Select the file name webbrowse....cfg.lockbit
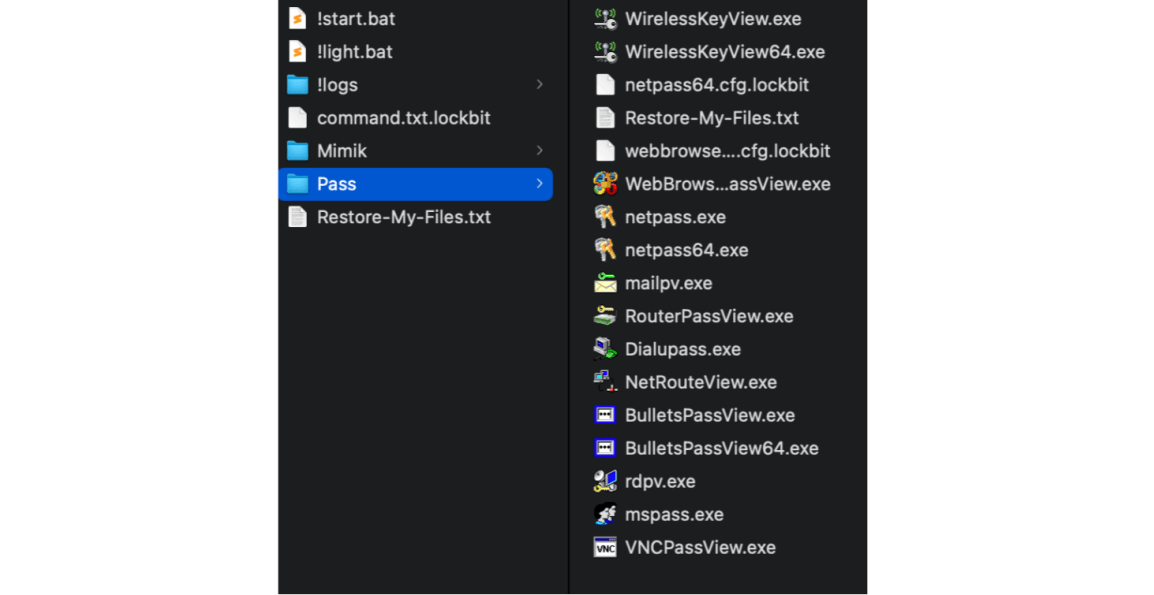The width and height of the screenshot is (1154, 595). point(728,151)
